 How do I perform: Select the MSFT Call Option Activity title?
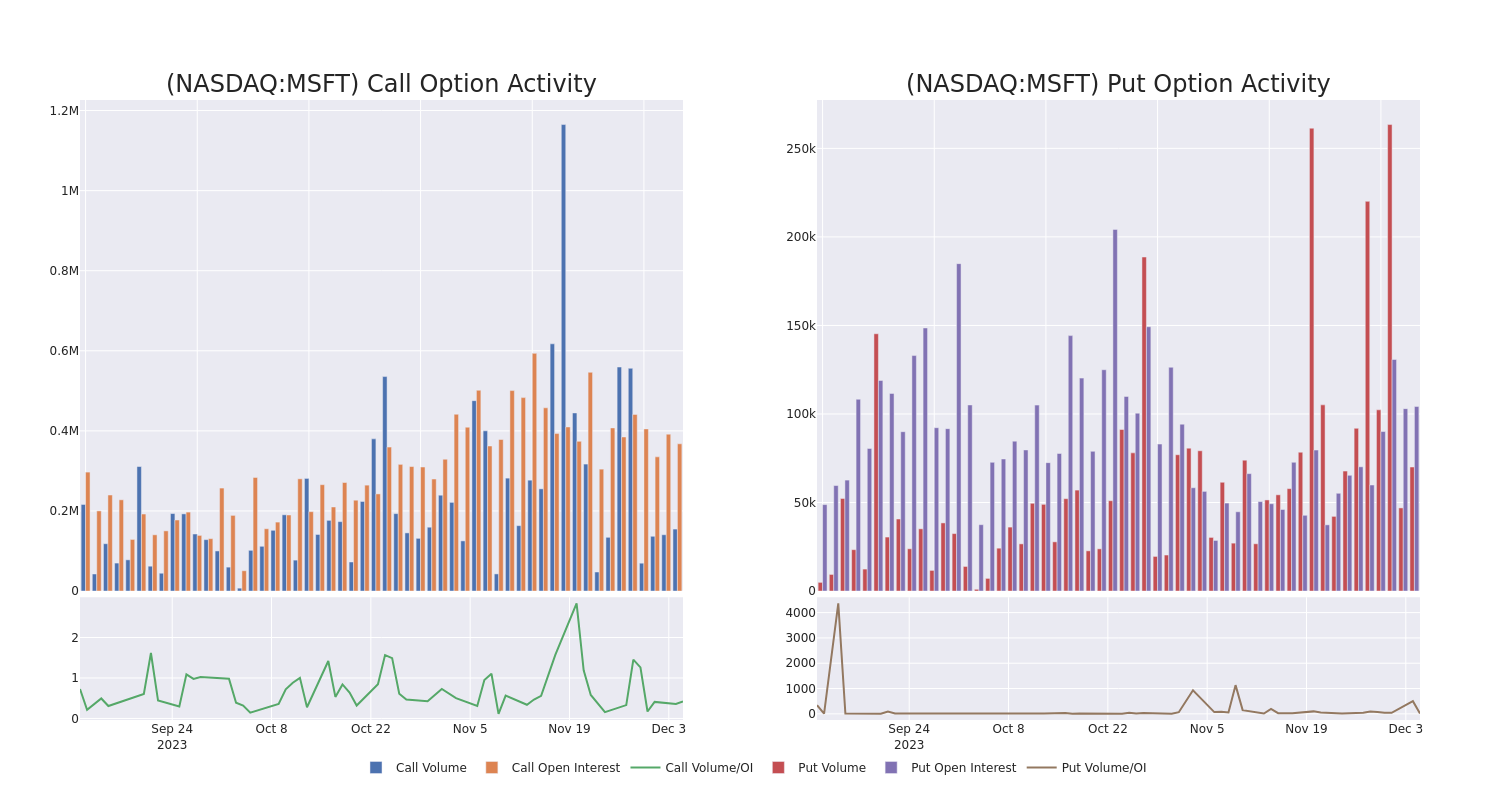tap(381, 84)
